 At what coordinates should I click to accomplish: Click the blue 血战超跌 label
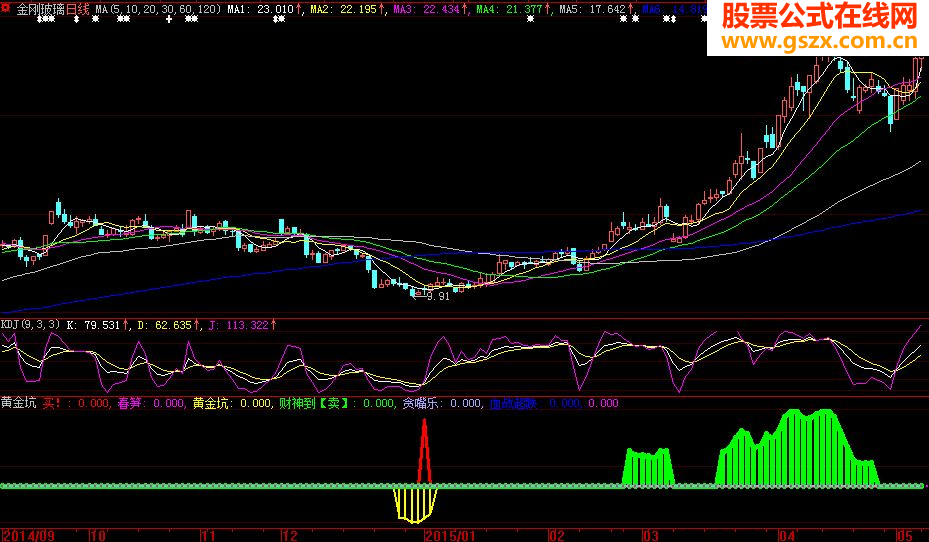513,403
